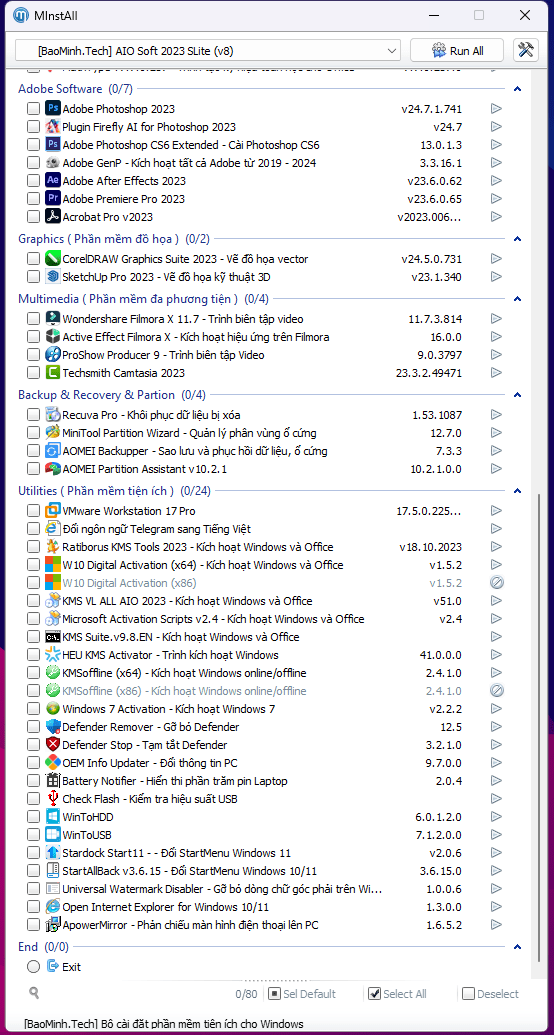Check the Adobe Photoshop 2023 checkbox
Screen dimensions: 554x1035
[33, 108]
